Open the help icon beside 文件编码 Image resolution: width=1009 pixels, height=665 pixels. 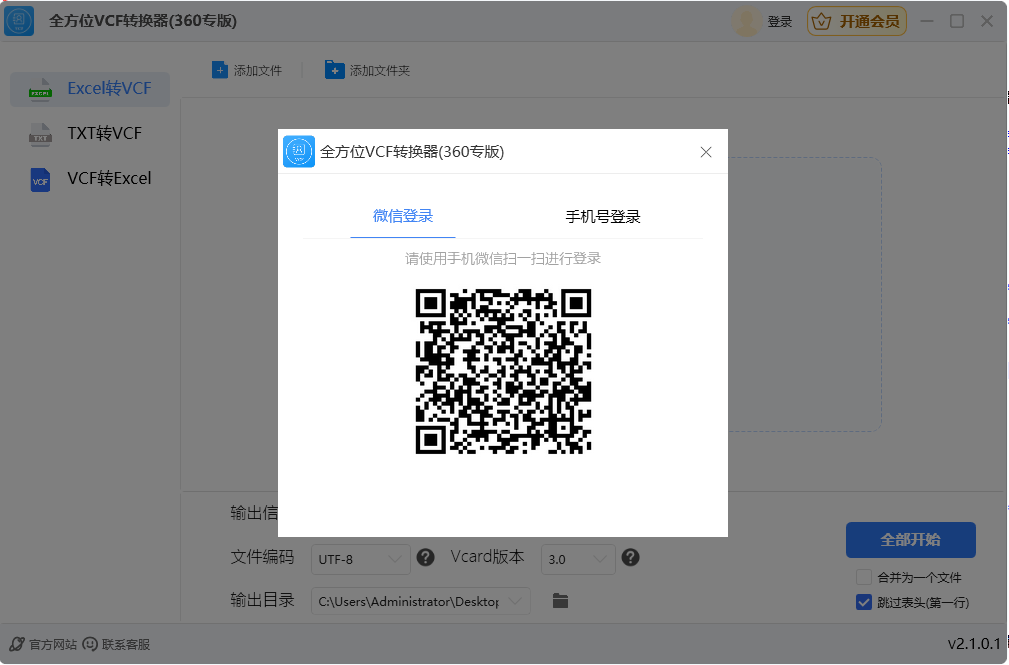pos(425,557)
